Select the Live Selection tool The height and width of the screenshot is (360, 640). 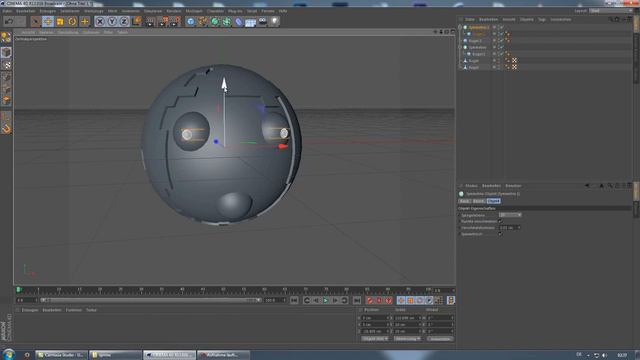36,21
